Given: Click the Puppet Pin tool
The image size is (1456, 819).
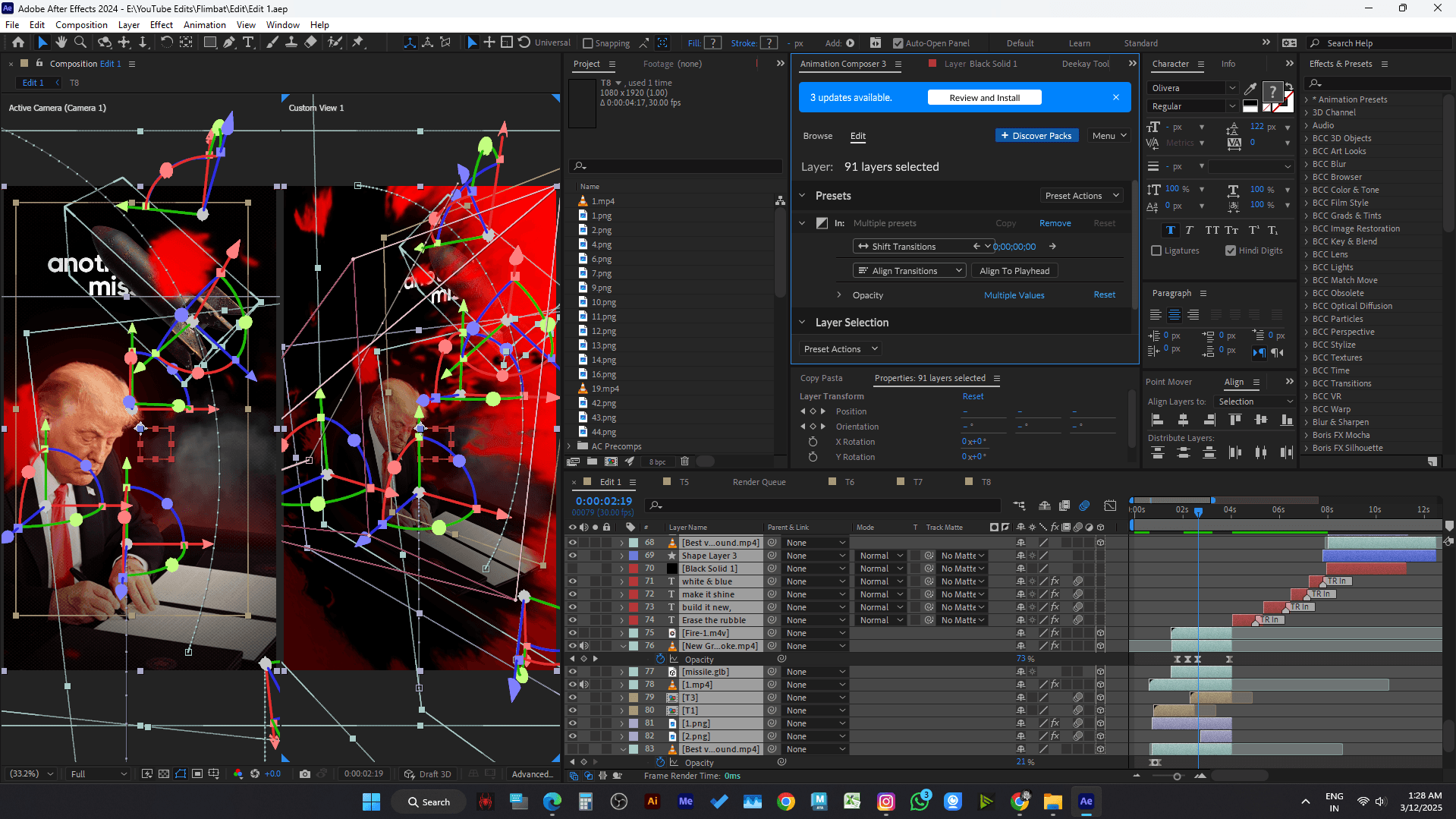Looking at the screenshot, I should tap(358, 43).
